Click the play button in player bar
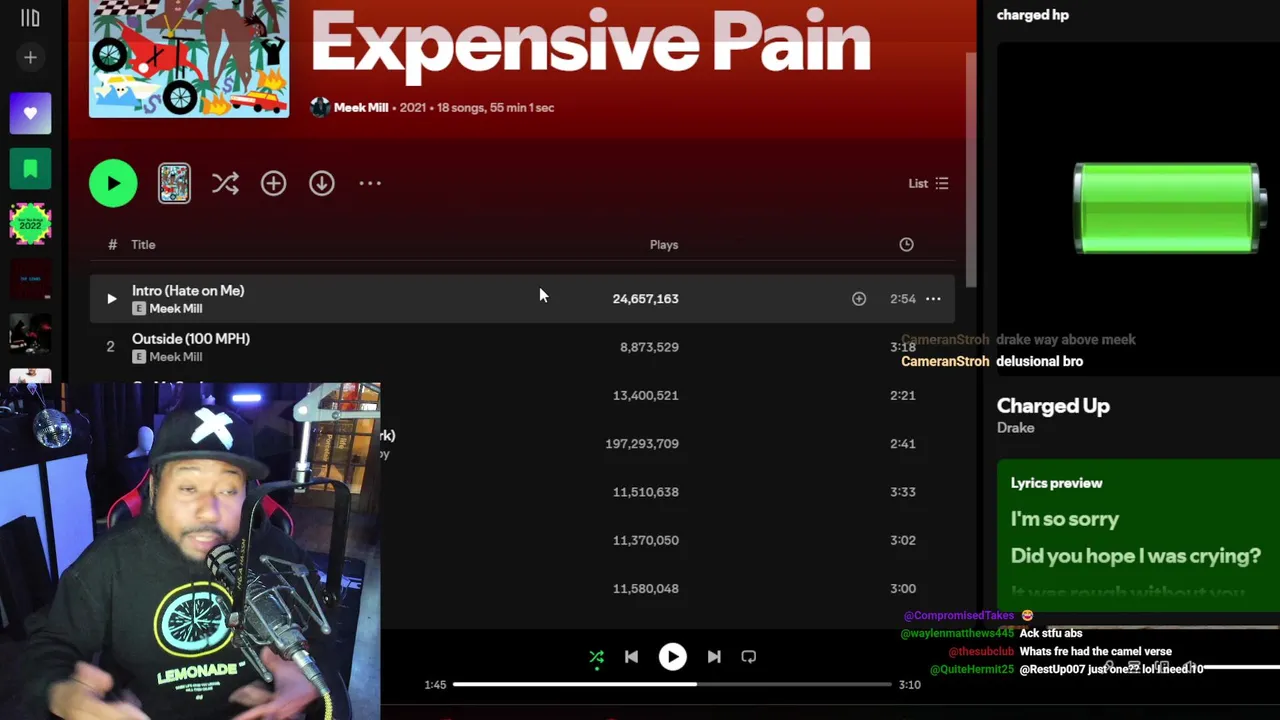1280x720 pixels. pyautogui.click(x=672, y=657)
